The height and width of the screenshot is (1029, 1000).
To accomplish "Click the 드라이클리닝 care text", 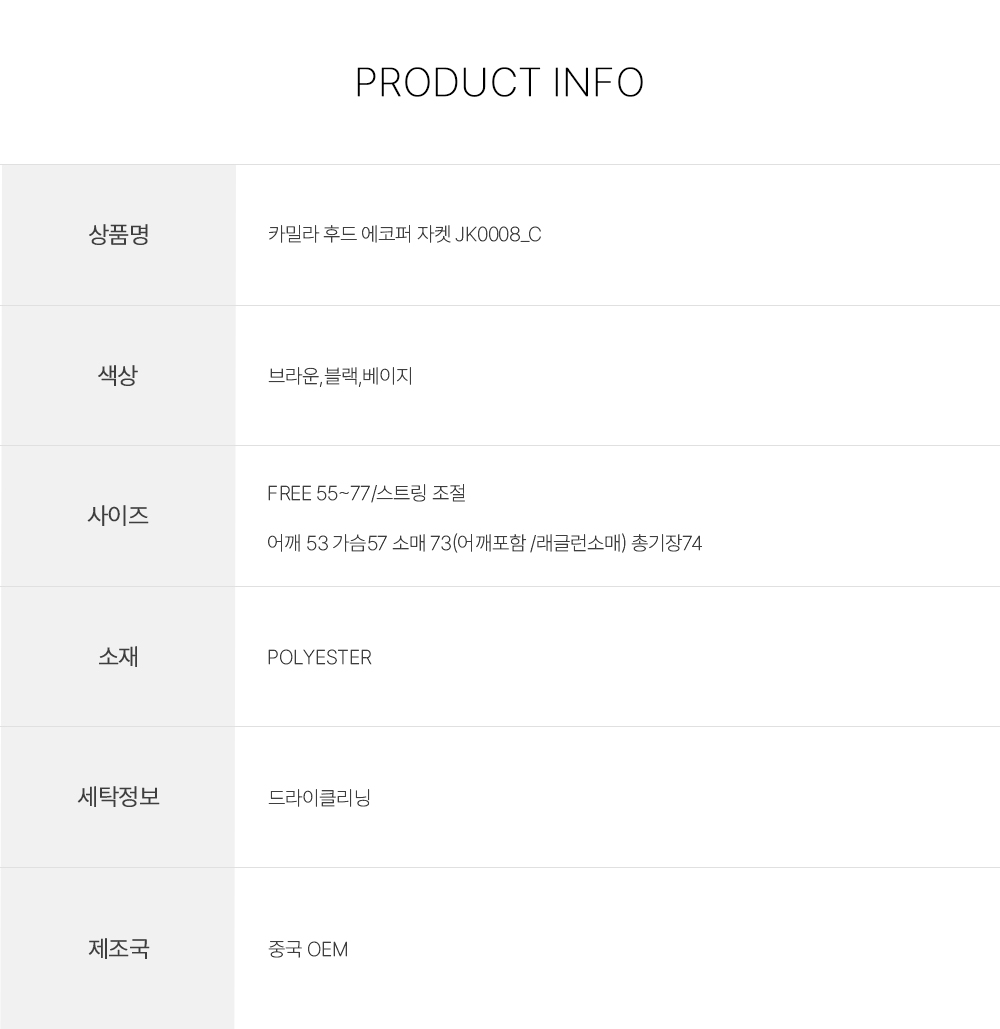I will point(319,798).
